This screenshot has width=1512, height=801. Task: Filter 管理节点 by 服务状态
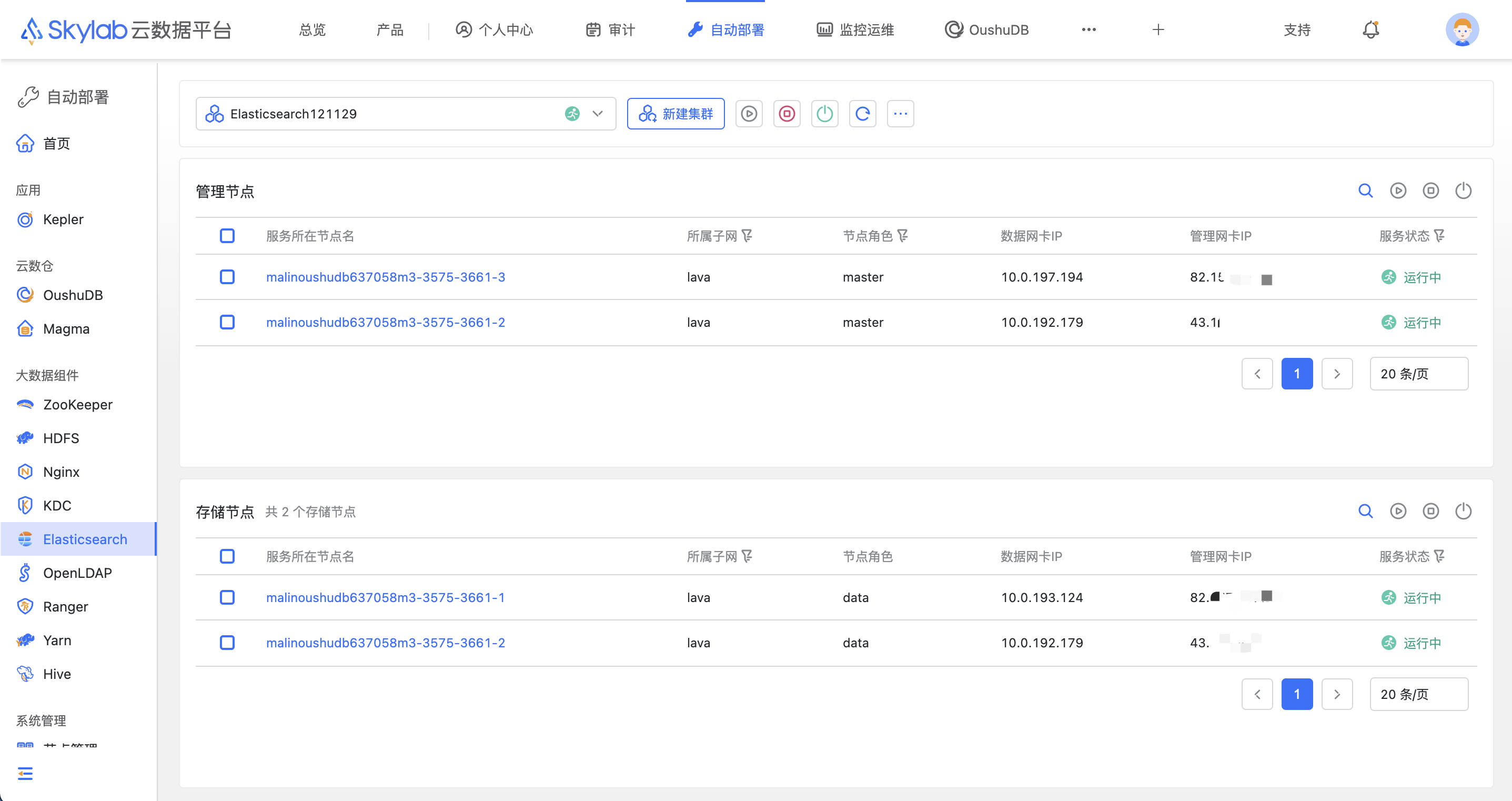click(x=1439, y=235)
